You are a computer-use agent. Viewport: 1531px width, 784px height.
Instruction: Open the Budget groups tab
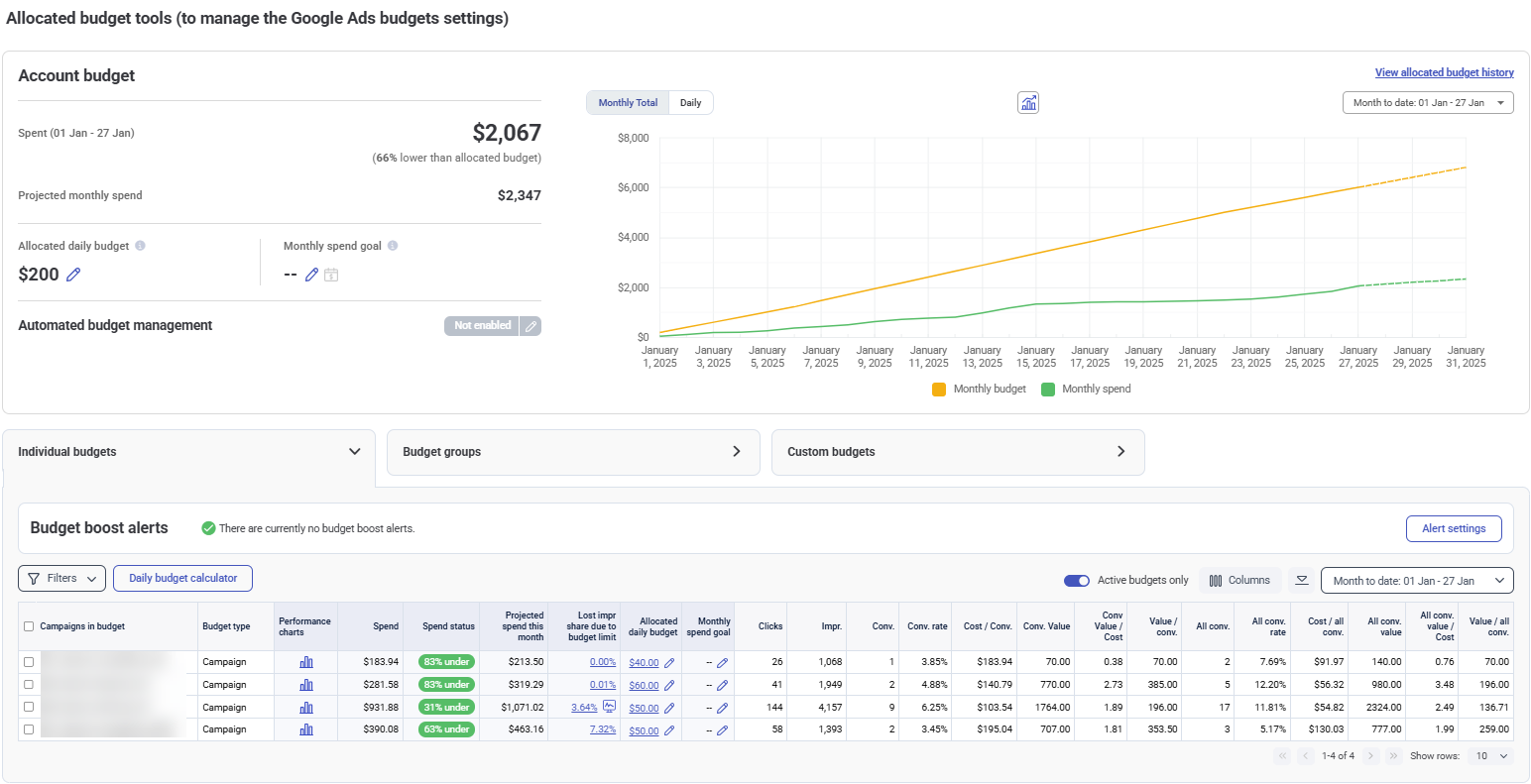(572, 452)
